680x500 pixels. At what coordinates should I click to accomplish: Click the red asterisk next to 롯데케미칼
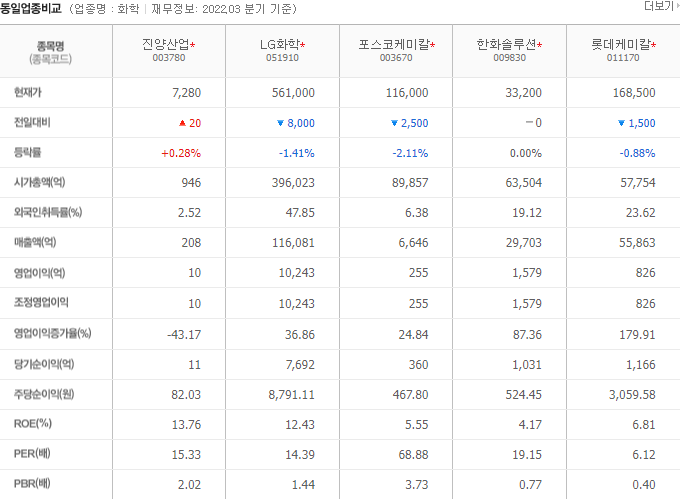654,45
